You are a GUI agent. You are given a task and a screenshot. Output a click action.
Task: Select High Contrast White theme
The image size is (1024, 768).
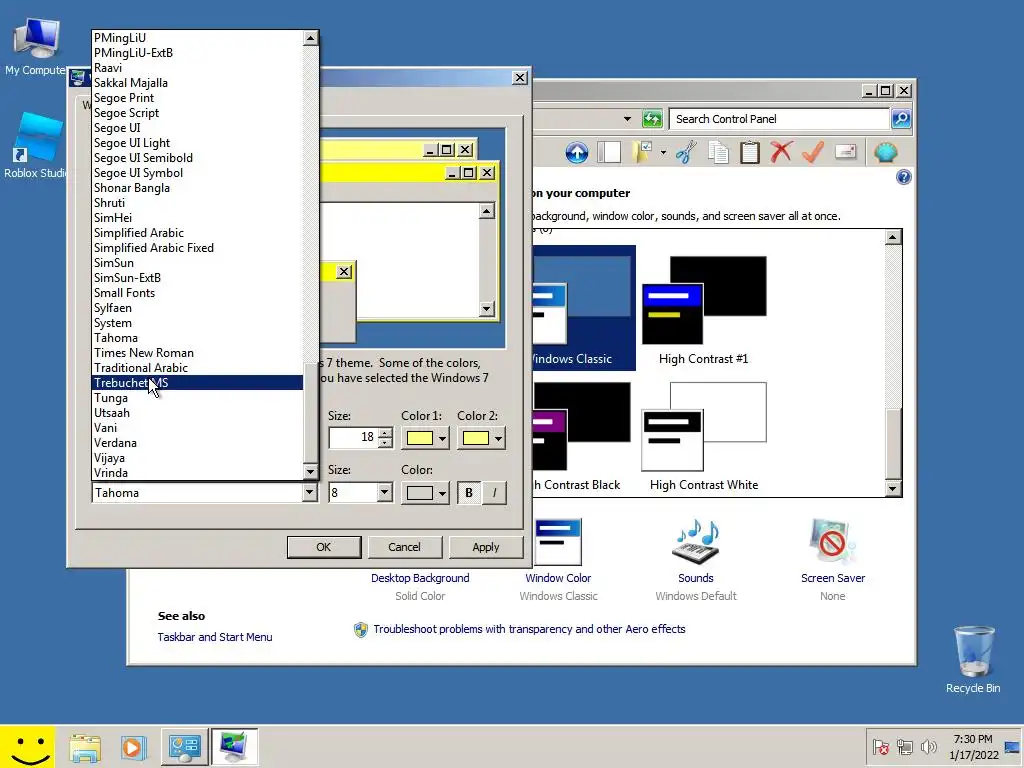tap(704, 436)
